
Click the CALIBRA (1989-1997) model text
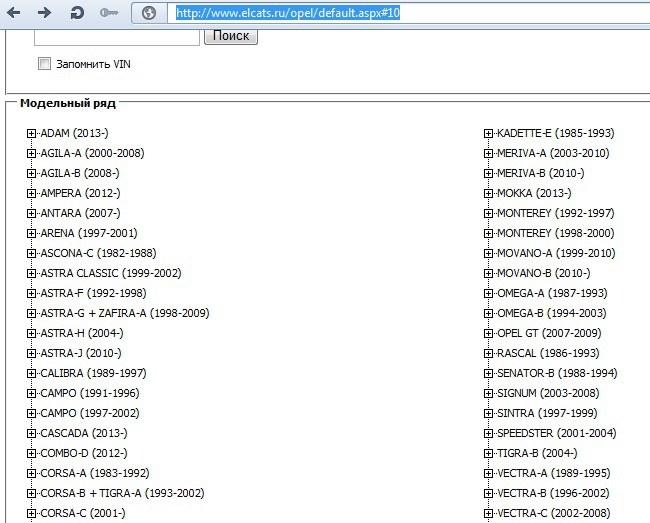click(93, 373)
